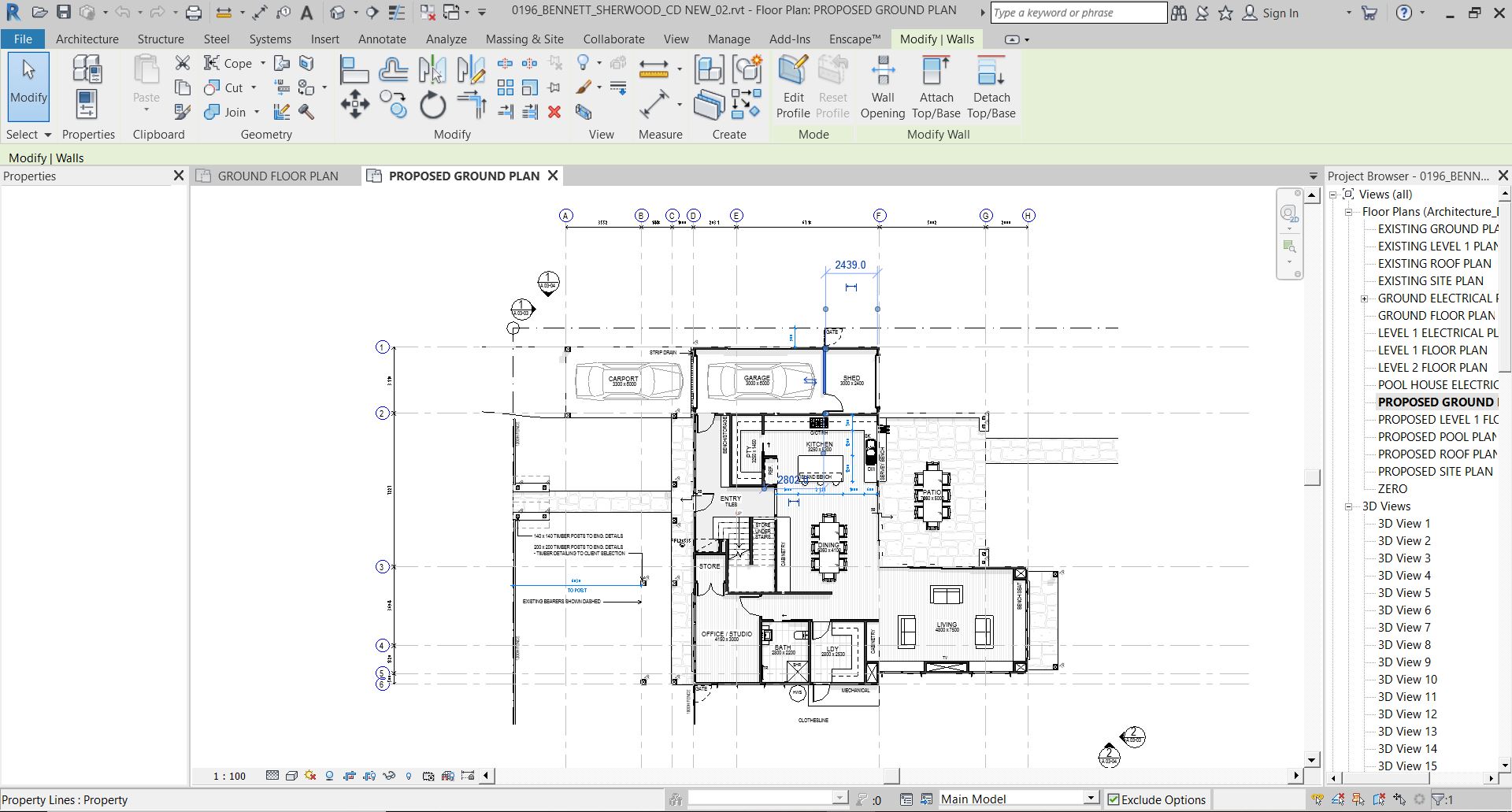The width and height of the screenshot is (1512, 812).
Task: Close the PROPOSED GROUND PLAN view tab
Action: [x=553, y=176]
